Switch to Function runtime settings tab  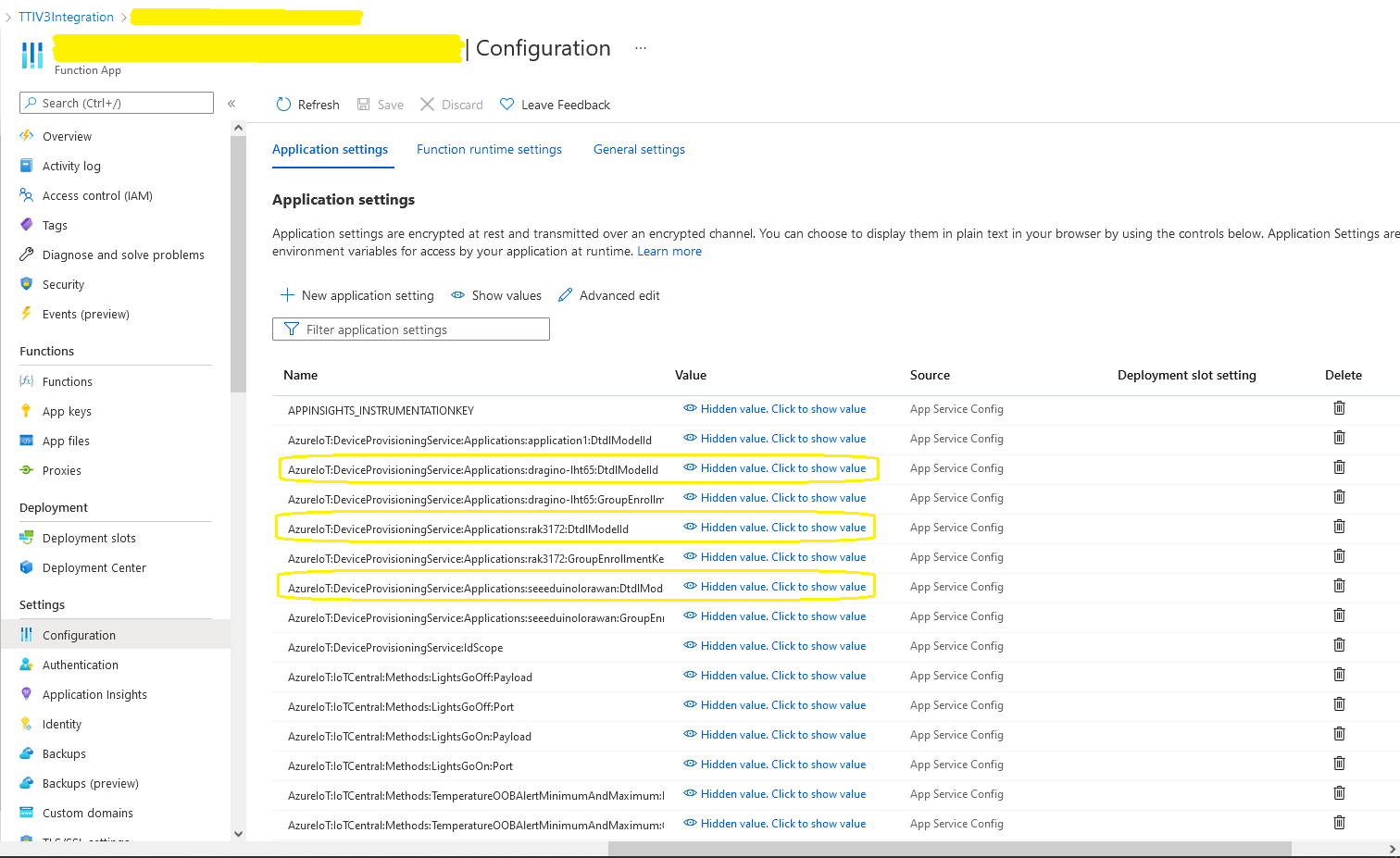click(489, 150)
